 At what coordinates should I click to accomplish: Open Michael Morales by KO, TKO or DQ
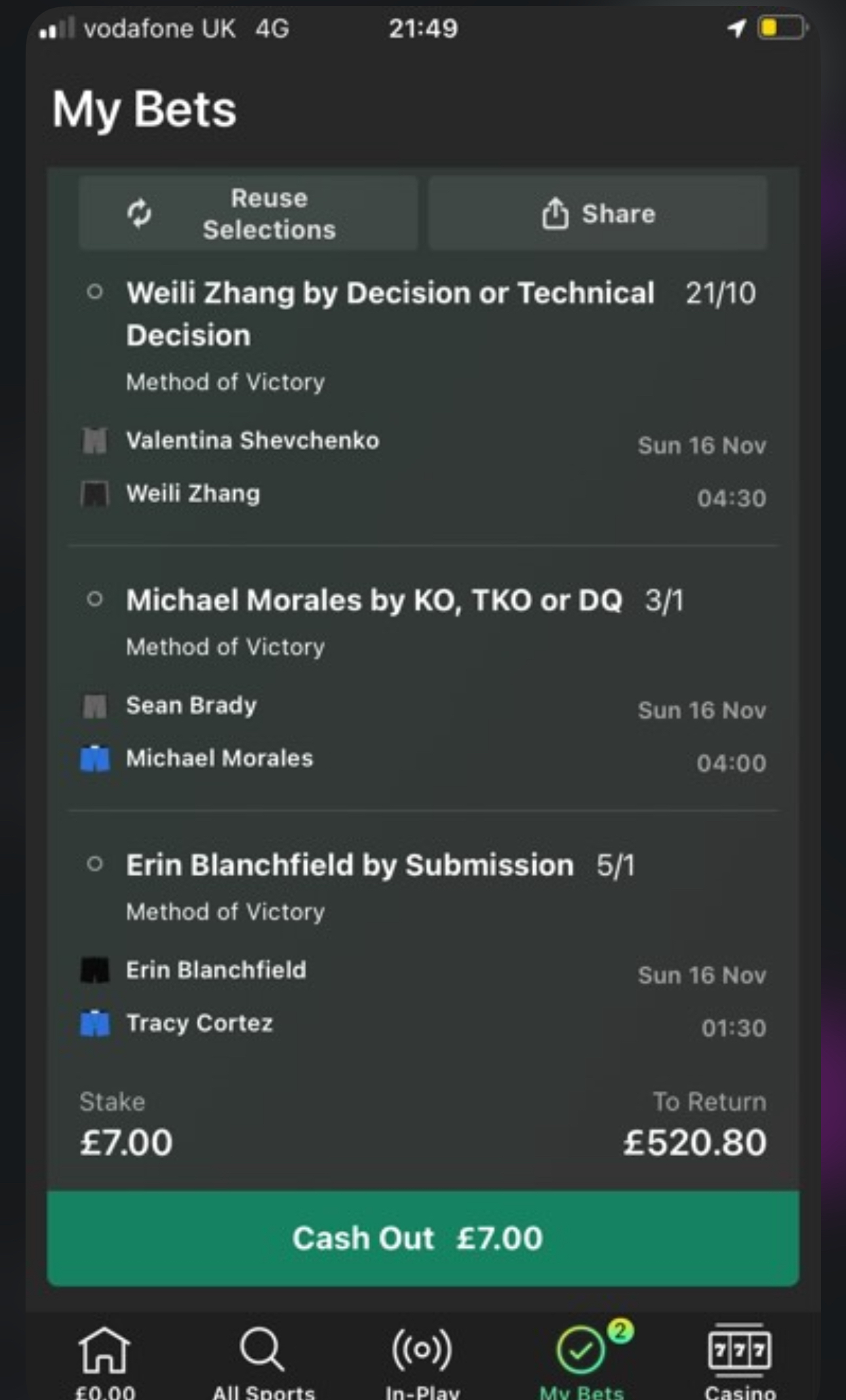374,600
